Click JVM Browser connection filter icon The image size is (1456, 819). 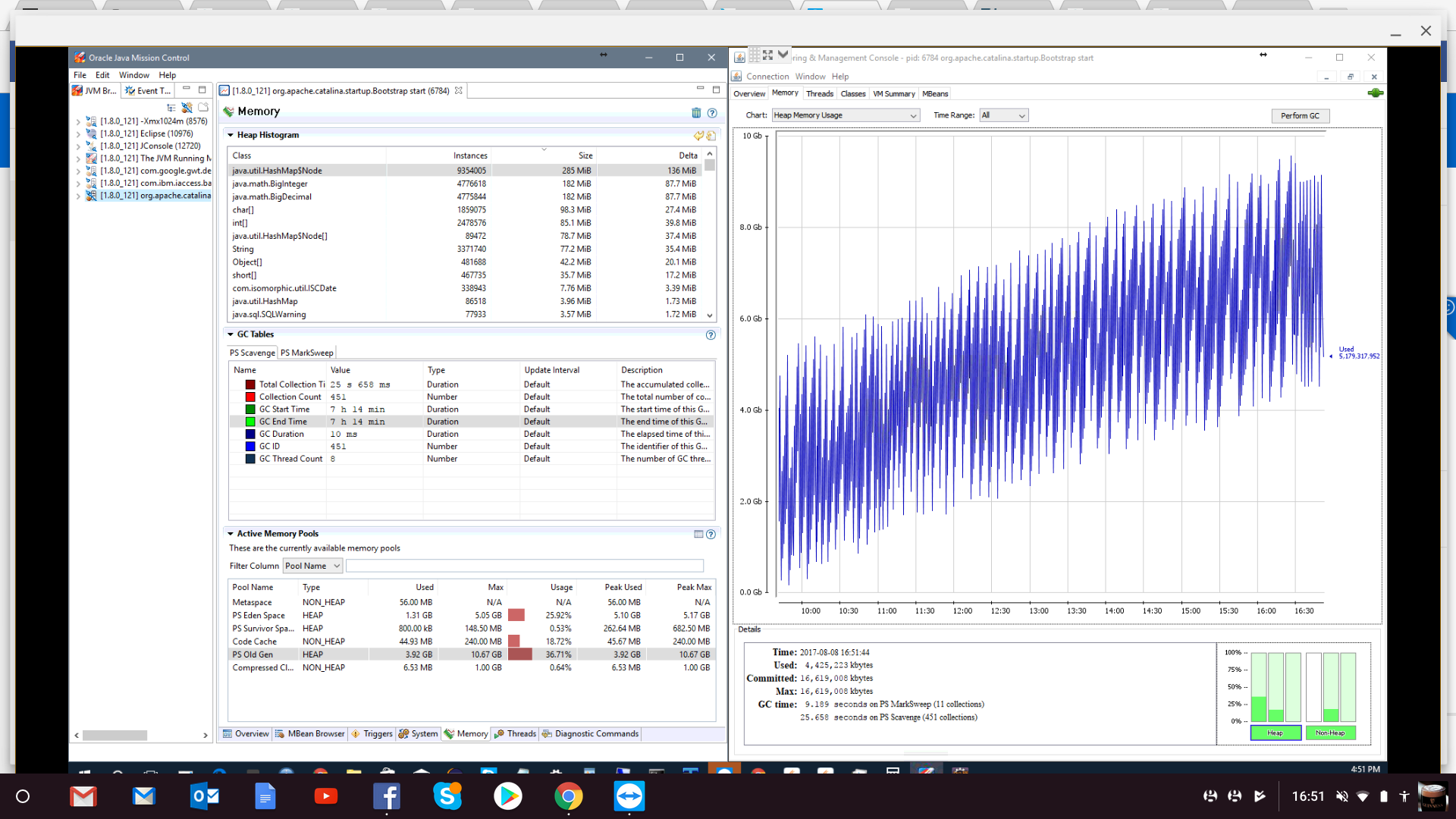pyautogui.click(x=187, y=108)
